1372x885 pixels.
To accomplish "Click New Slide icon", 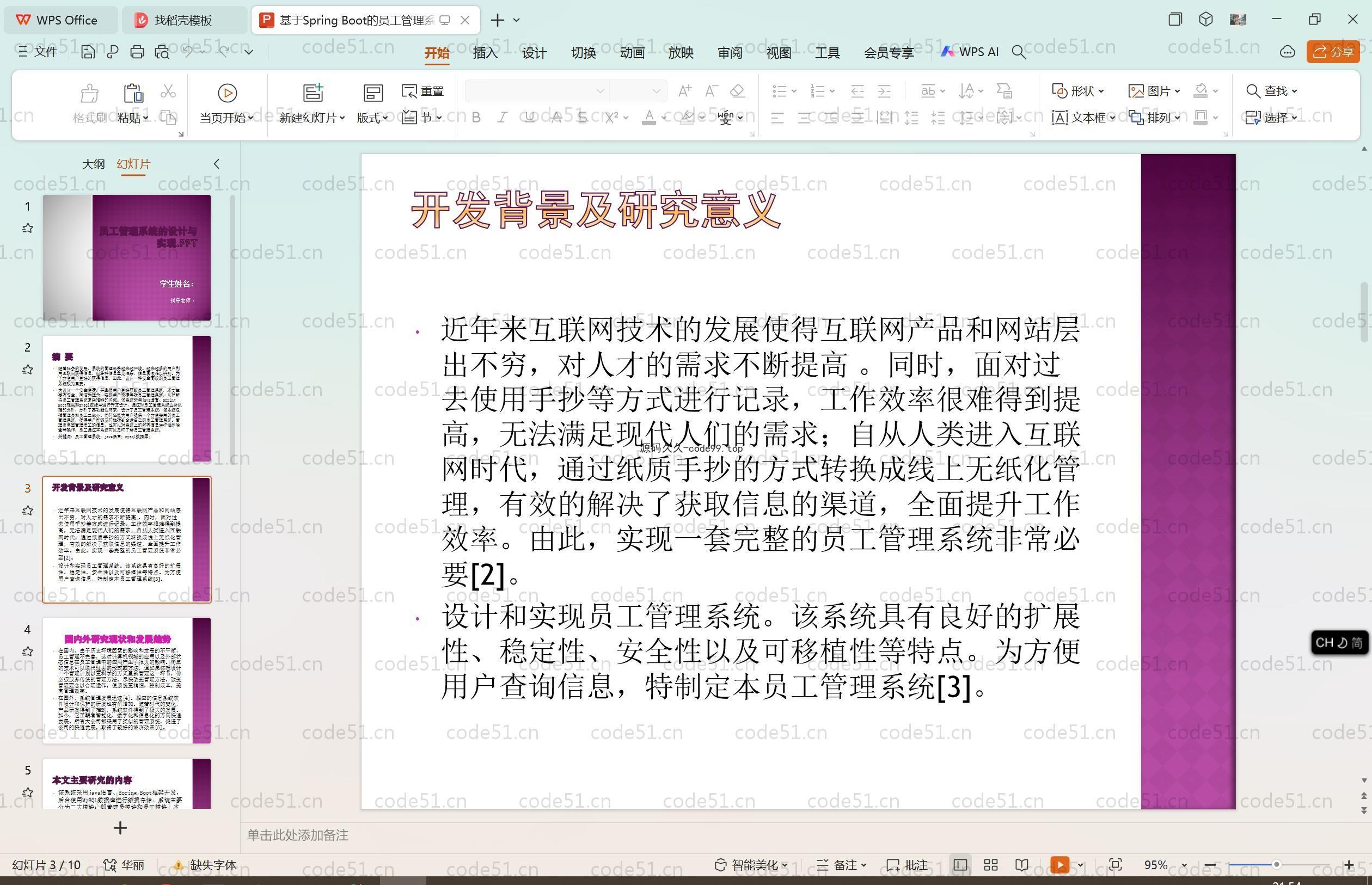I will [313, 93].
